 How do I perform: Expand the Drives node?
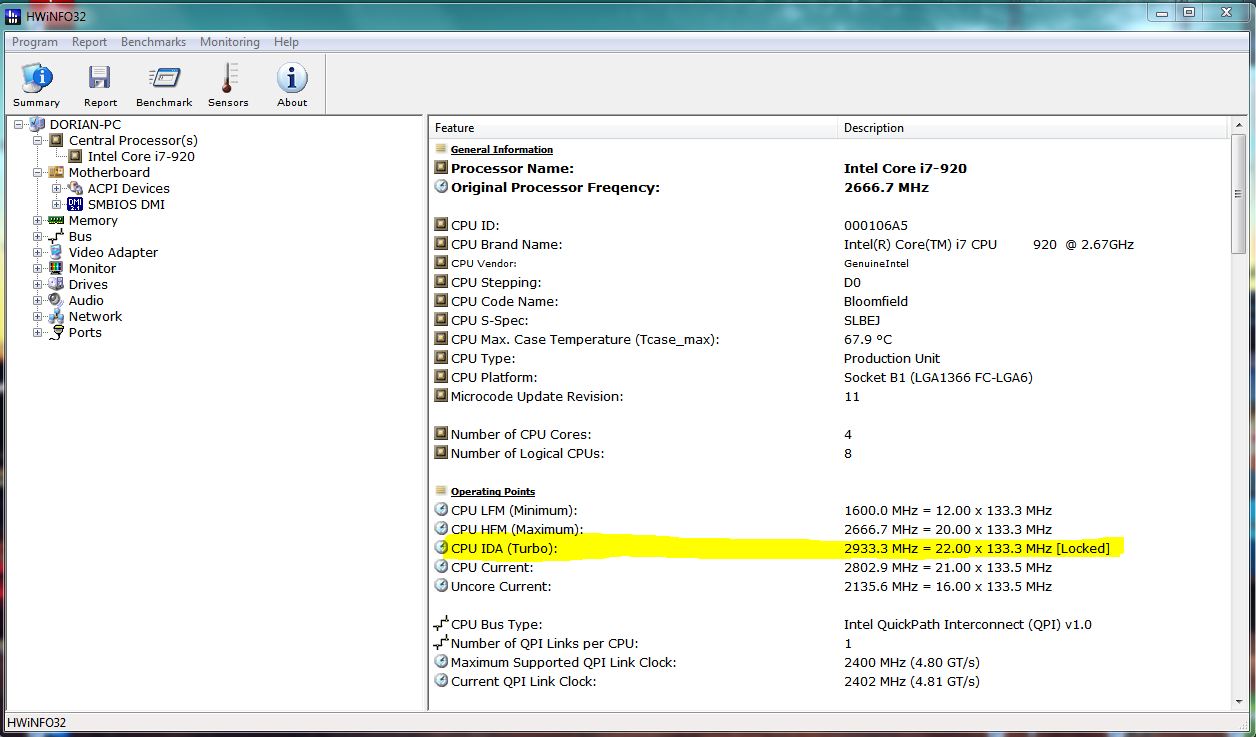[x=37, y=284]
